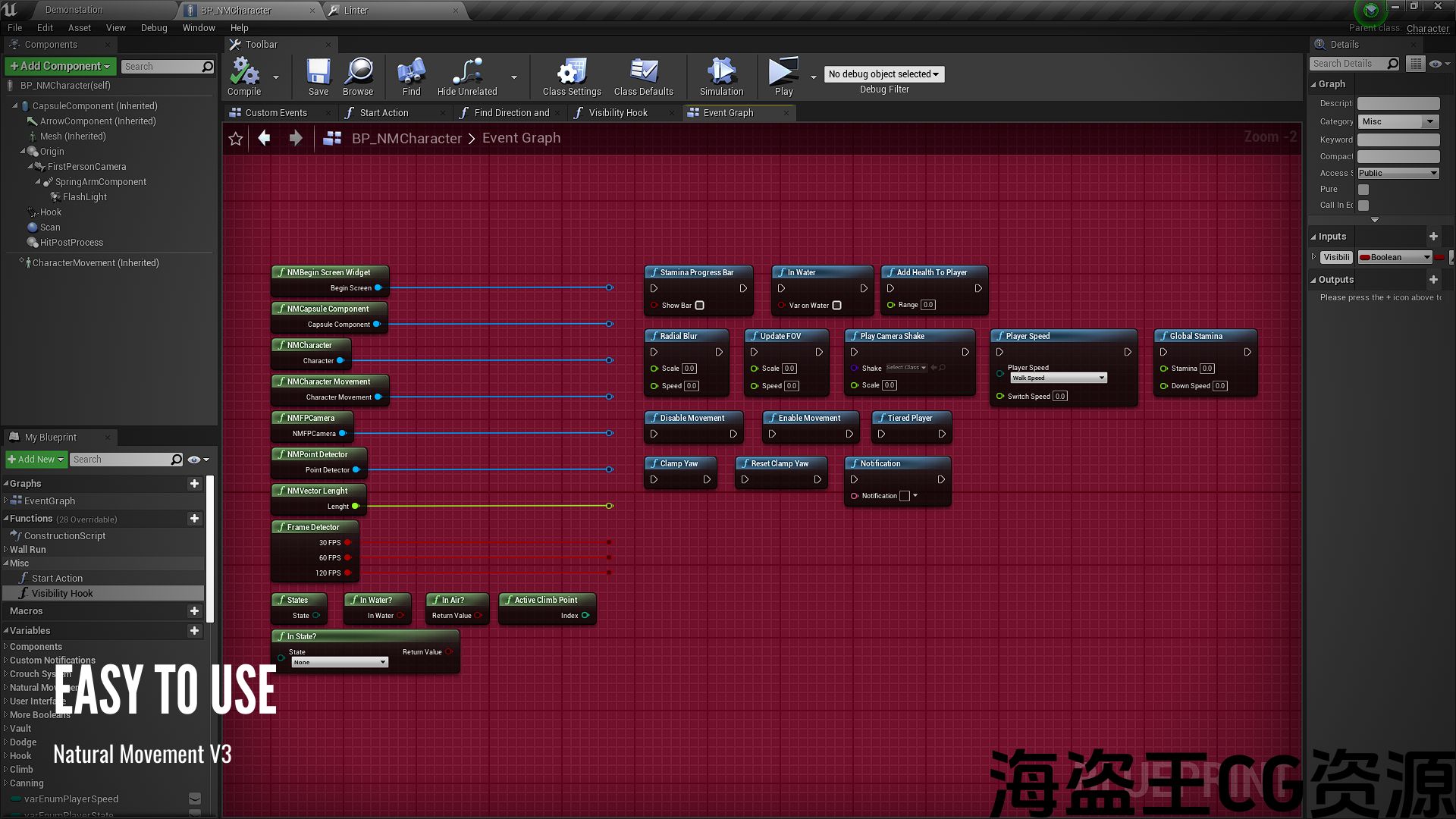The height and width of the screenshot is (819, 1456).
Task: Toggle Var on Water checkbox
Action: [x=837, y=306]
